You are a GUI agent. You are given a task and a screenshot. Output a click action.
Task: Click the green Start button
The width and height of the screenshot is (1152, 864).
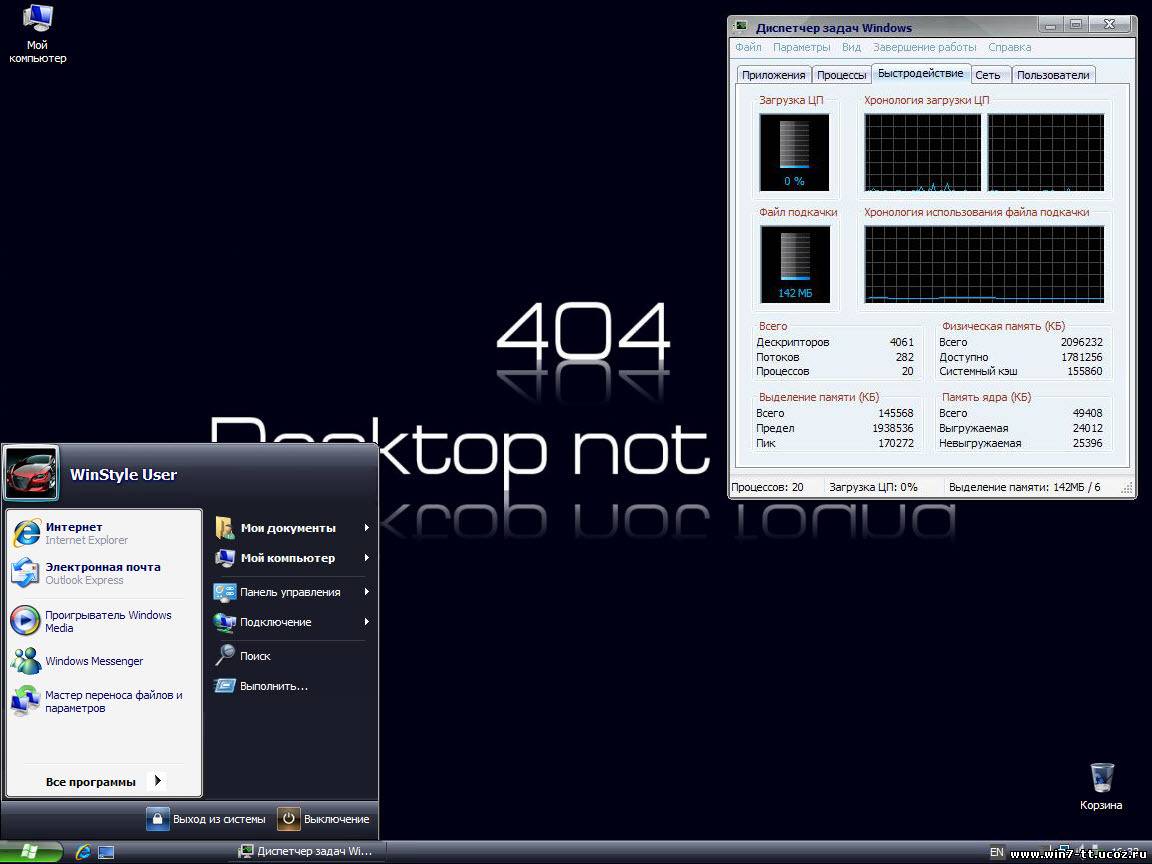(31, 852)
